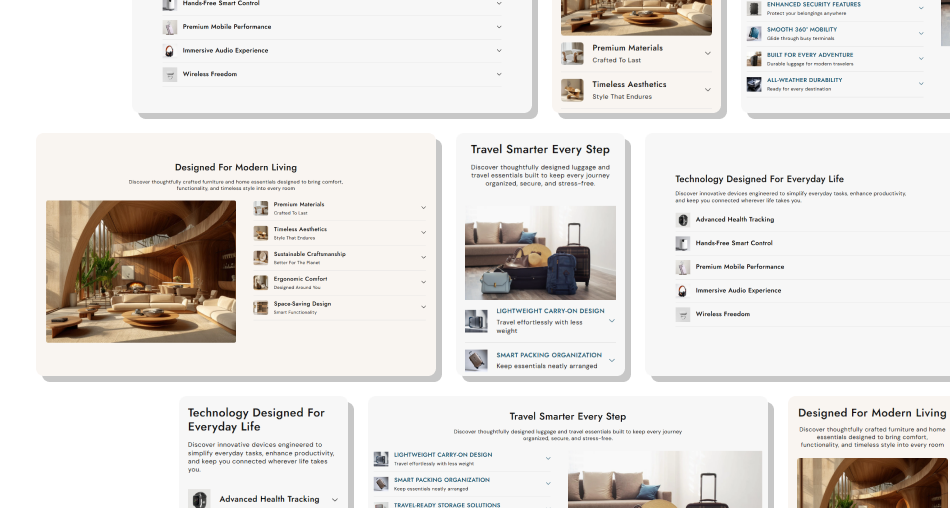This screenshot has width=950, height=508.
Task: Click the Wireless Freedom icon in right card
Action: pyautogui.click(x=683, y=314)
